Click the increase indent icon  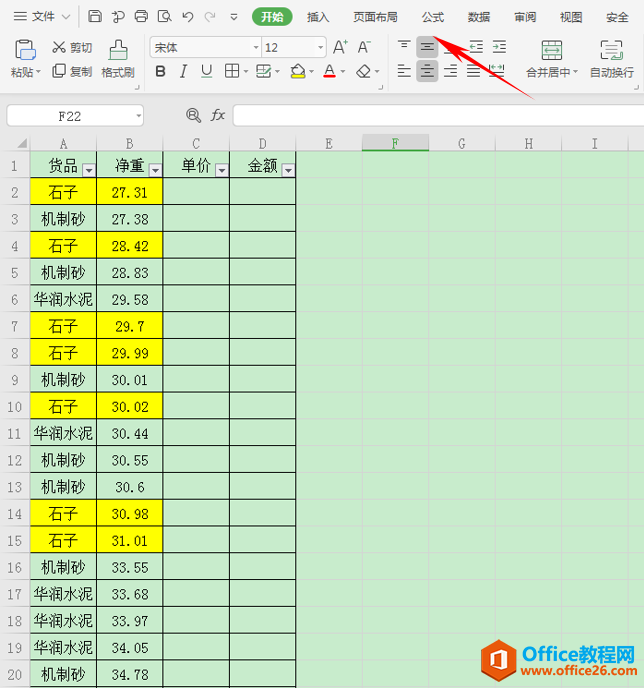(499, 47)
